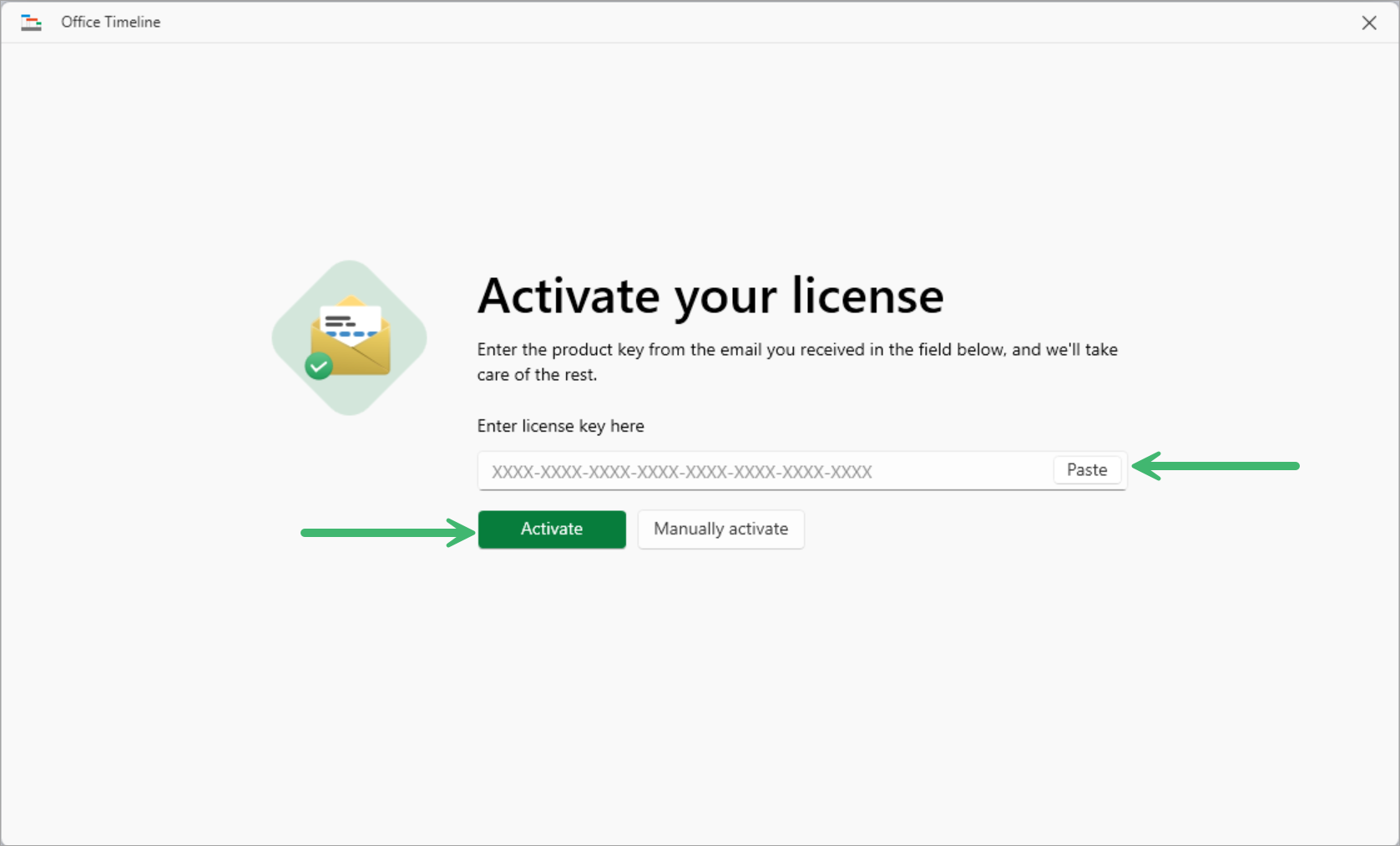
Task: Click the 'Office Timeline' title text
Action: 111,23
